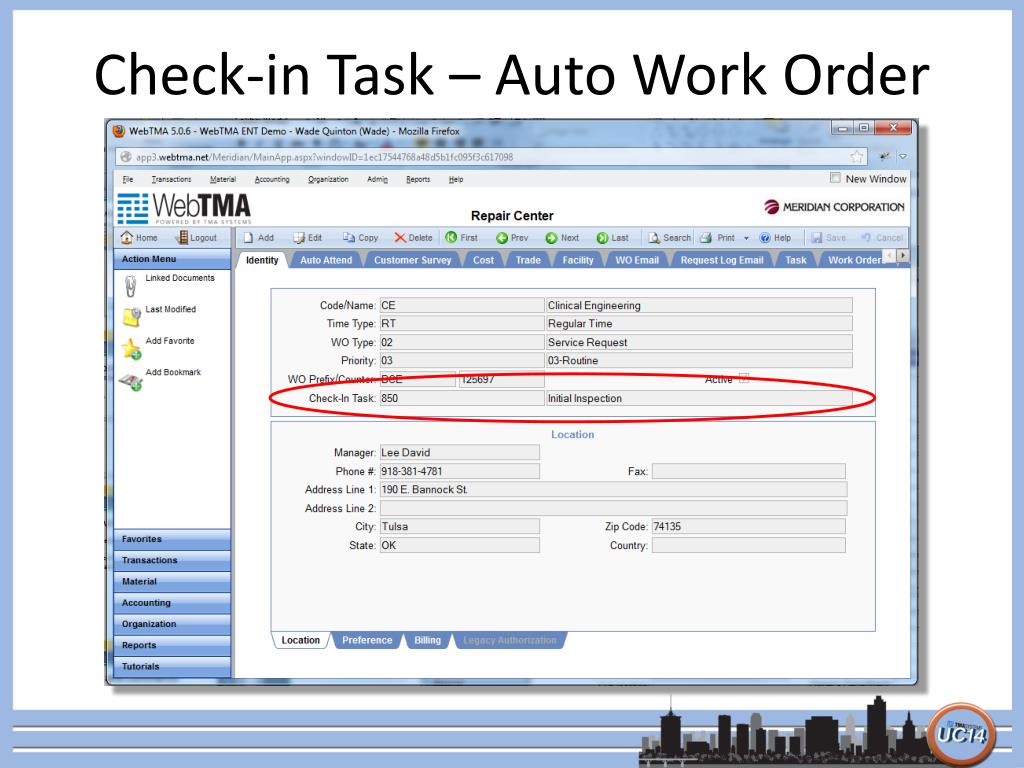Open the Reports menu in menu bar
Screen dimensions: 1024x768
pyautogui.click(x=418, y=179)
